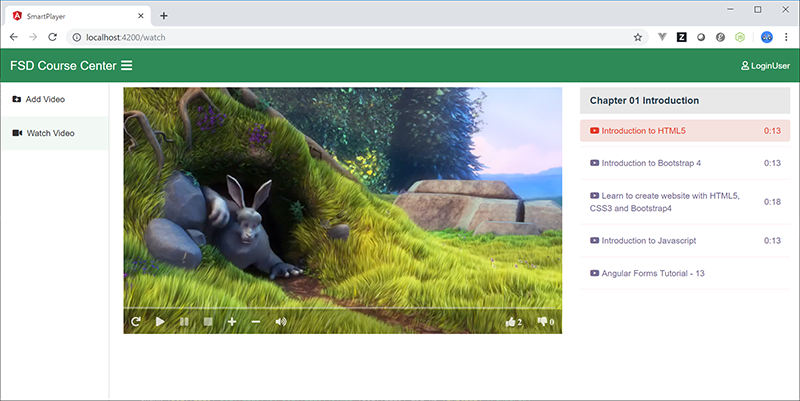Screen dimensions: 800x401
Task: Open Angular Forms Tutorial - 13 video
Action: click(x=685, y=273)
